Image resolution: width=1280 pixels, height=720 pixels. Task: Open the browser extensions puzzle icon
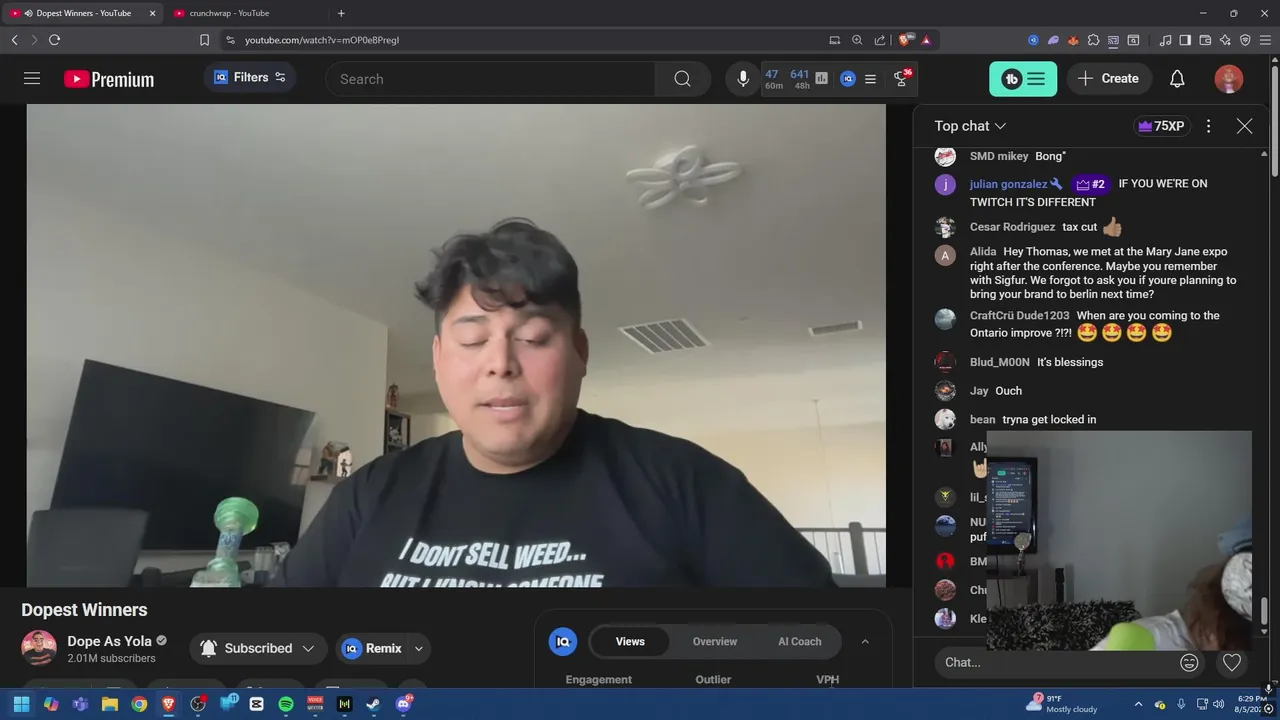[x=1093, y=40]
